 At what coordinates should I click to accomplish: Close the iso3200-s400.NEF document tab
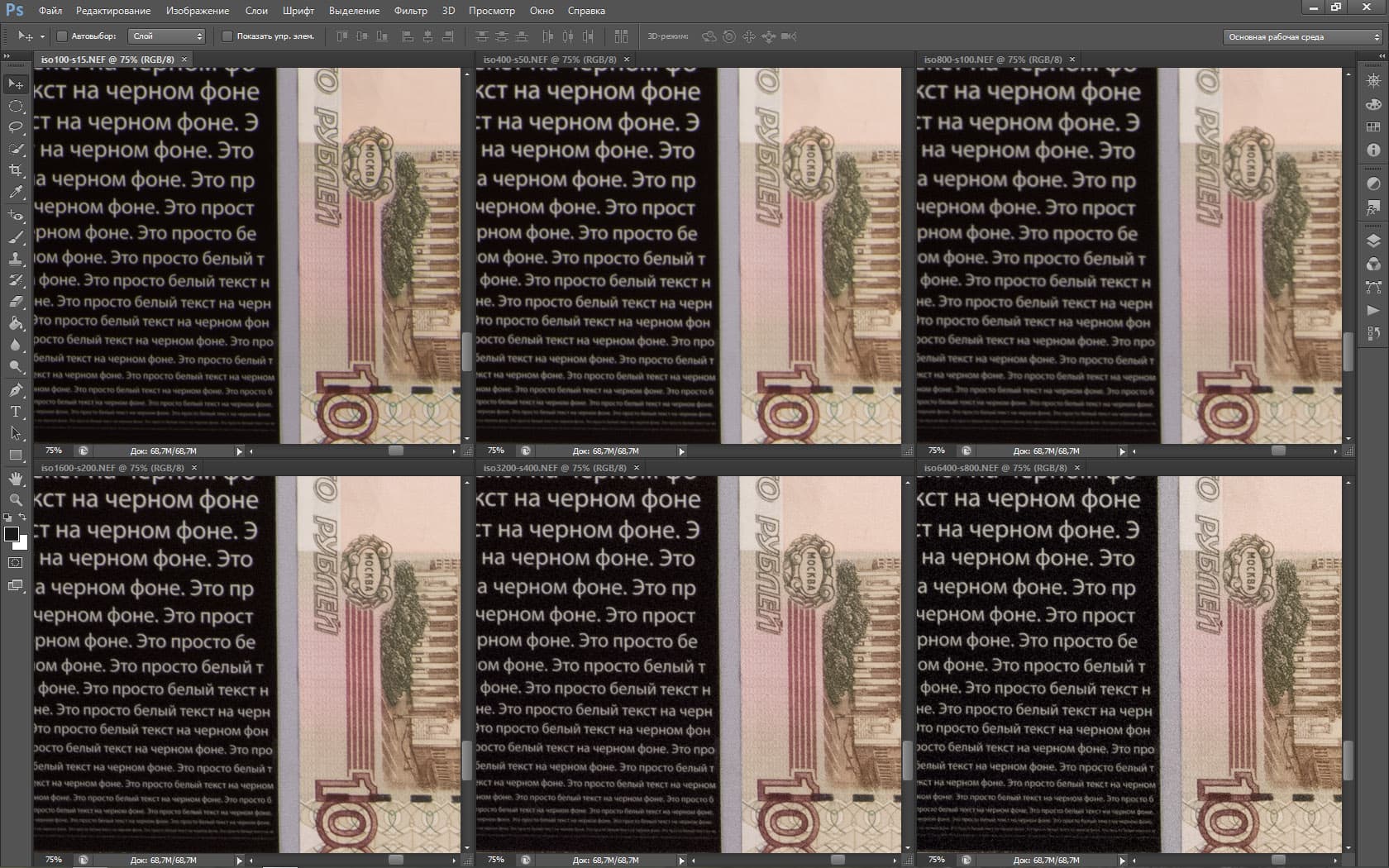pos(637,468)
